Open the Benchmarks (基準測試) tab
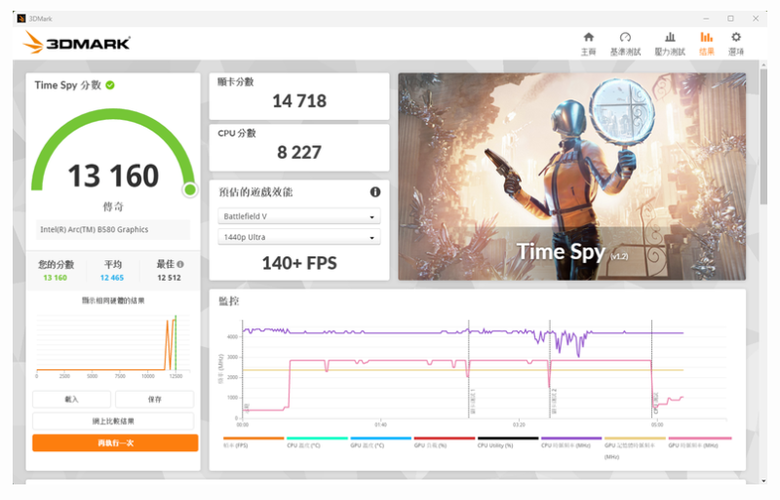 pyautogui.click(x=625, y=43)
